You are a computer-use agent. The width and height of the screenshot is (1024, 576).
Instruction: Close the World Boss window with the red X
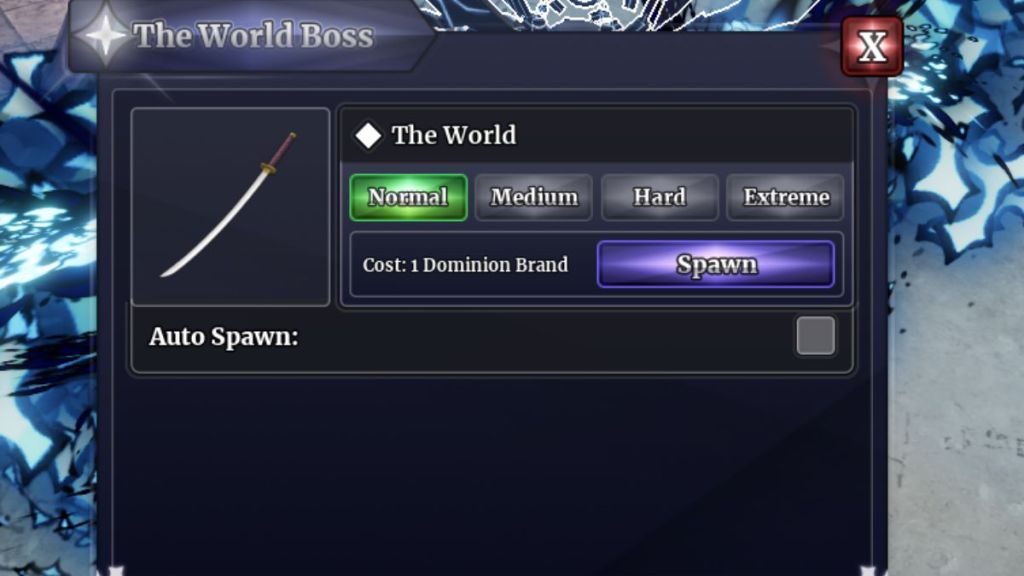tap(872, 46)
